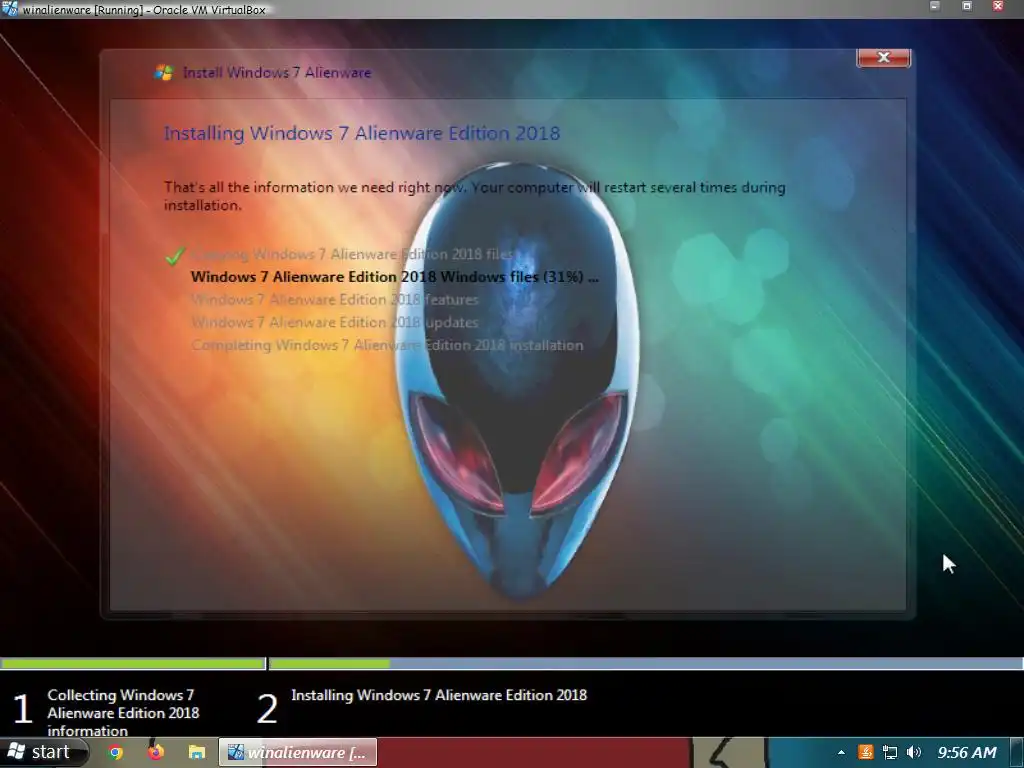Click the 'Collecting Windows 7 Alienware Edition 2018 information' label
This screenshot has width=1024, height=768.
123,712
